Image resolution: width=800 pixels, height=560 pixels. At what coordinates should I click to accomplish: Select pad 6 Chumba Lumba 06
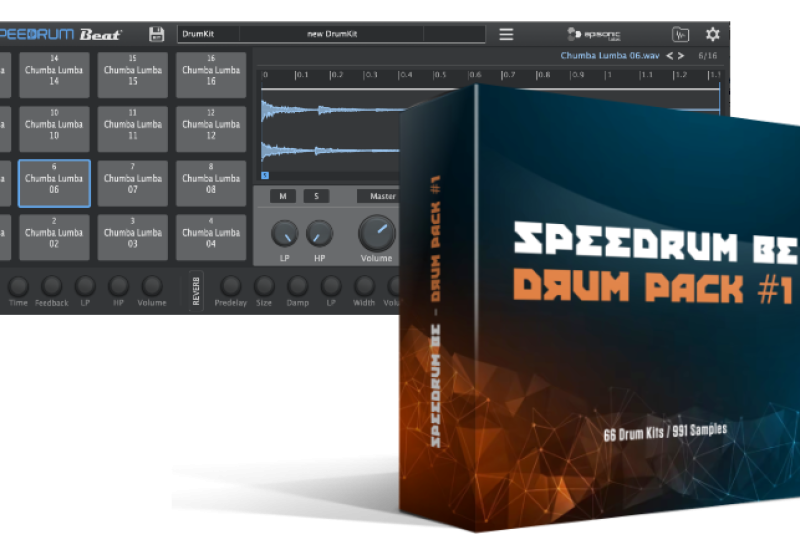point(54,183)
